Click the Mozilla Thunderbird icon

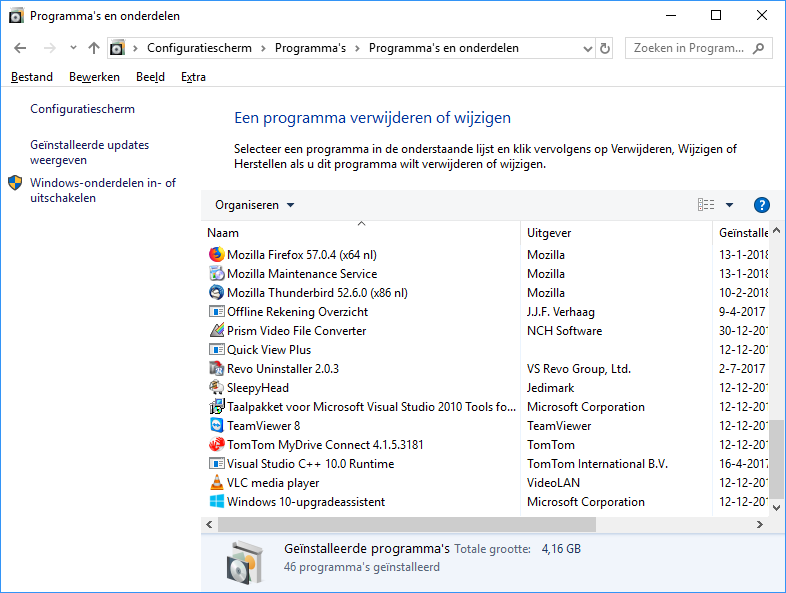coord(217,292)
